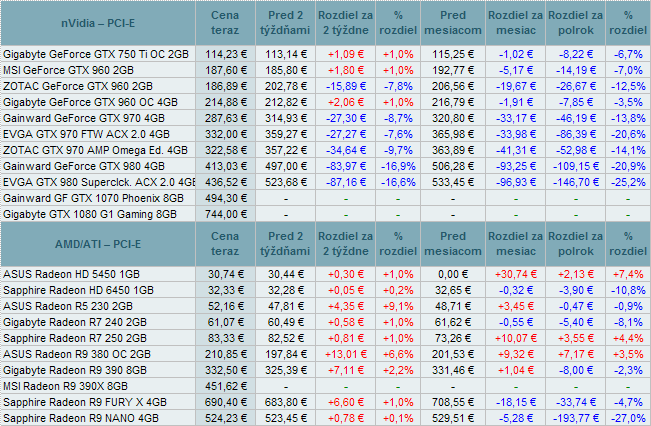Screen dimensions: 651x426
Task: Click current price 30,74 €
Action: point(226,274)
